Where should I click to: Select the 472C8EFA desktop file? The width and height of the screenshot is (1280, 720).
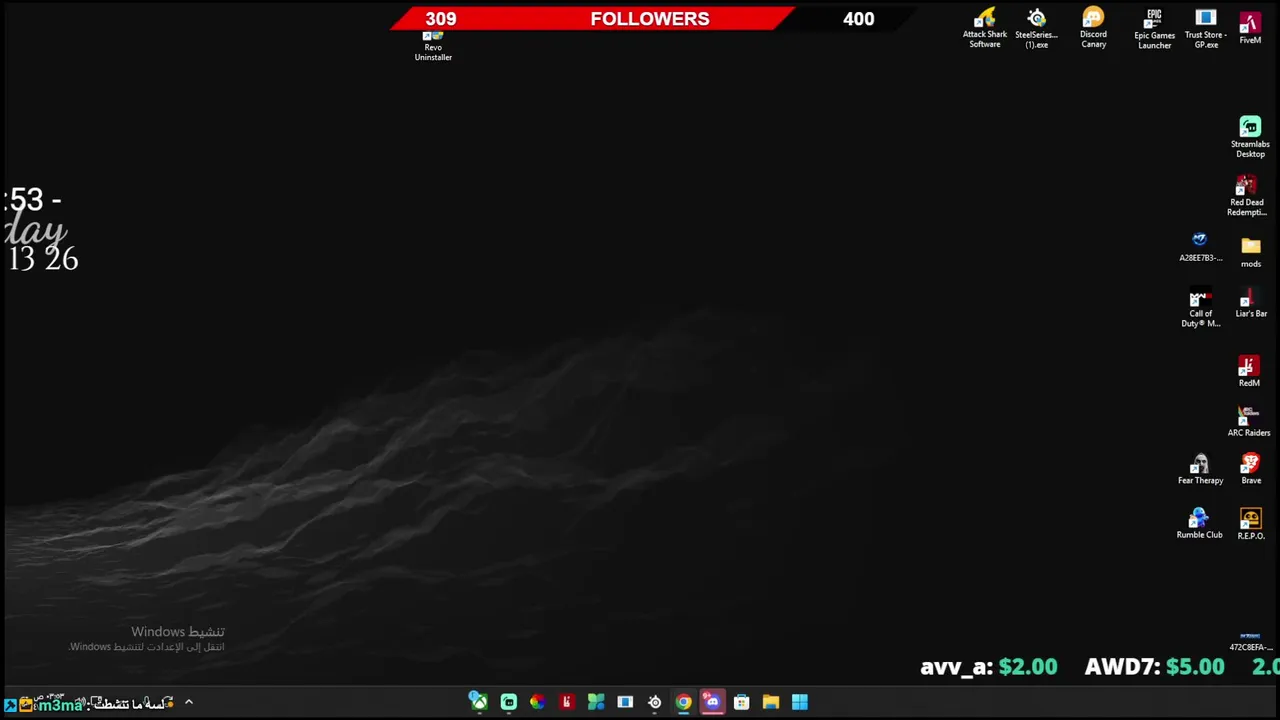click(x=1250, y=641)
